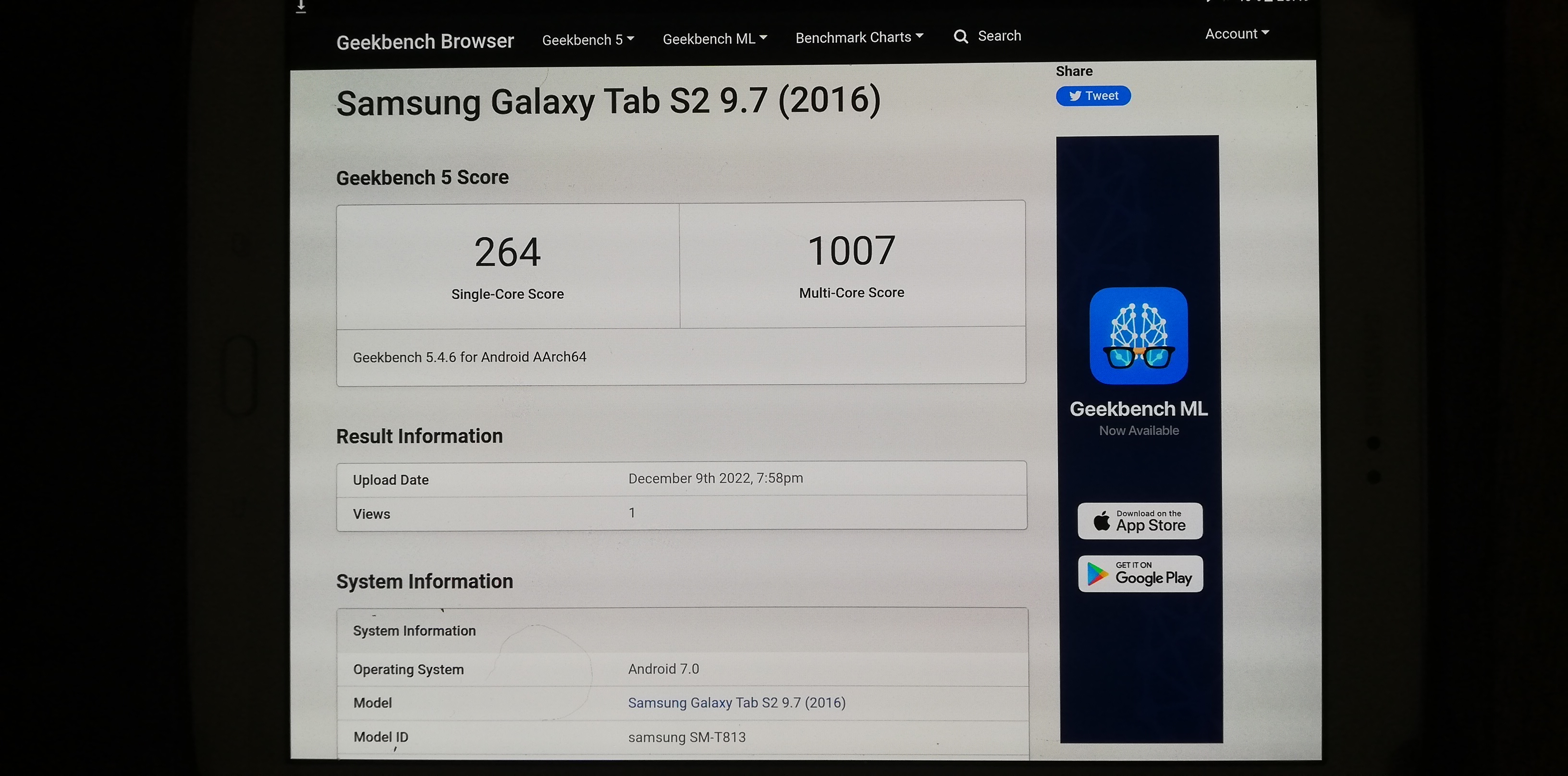Expand the Geekbench 5 dropdown menu
This screenshot has height=776, width=1568.
coord(588,39)
